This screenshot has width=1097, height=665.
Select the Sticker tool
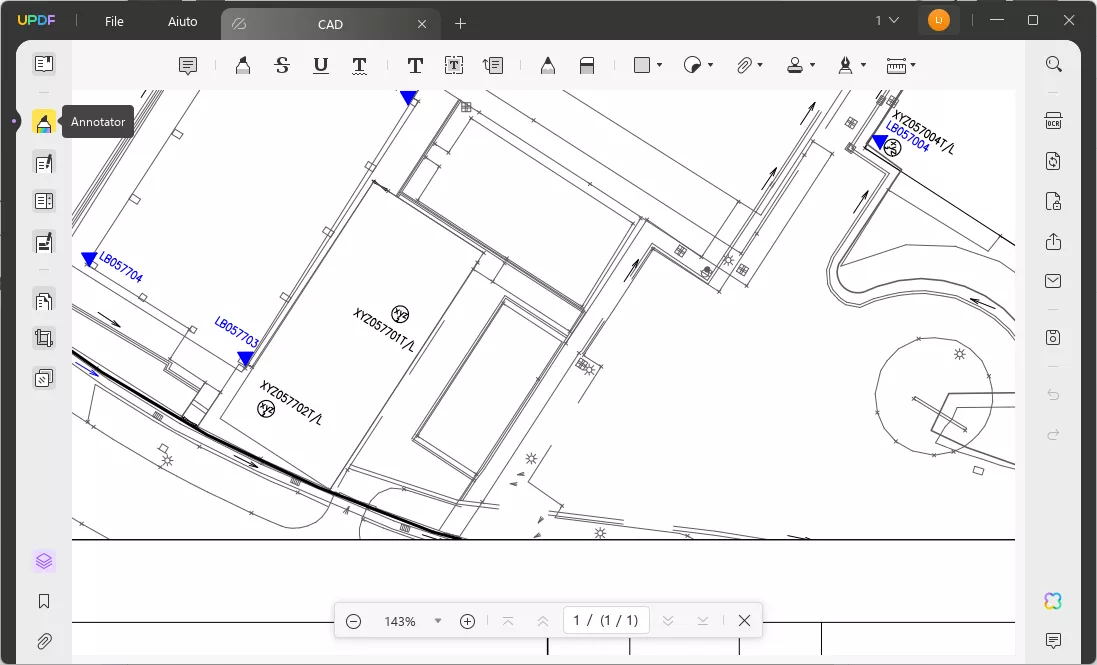(692, 66)
